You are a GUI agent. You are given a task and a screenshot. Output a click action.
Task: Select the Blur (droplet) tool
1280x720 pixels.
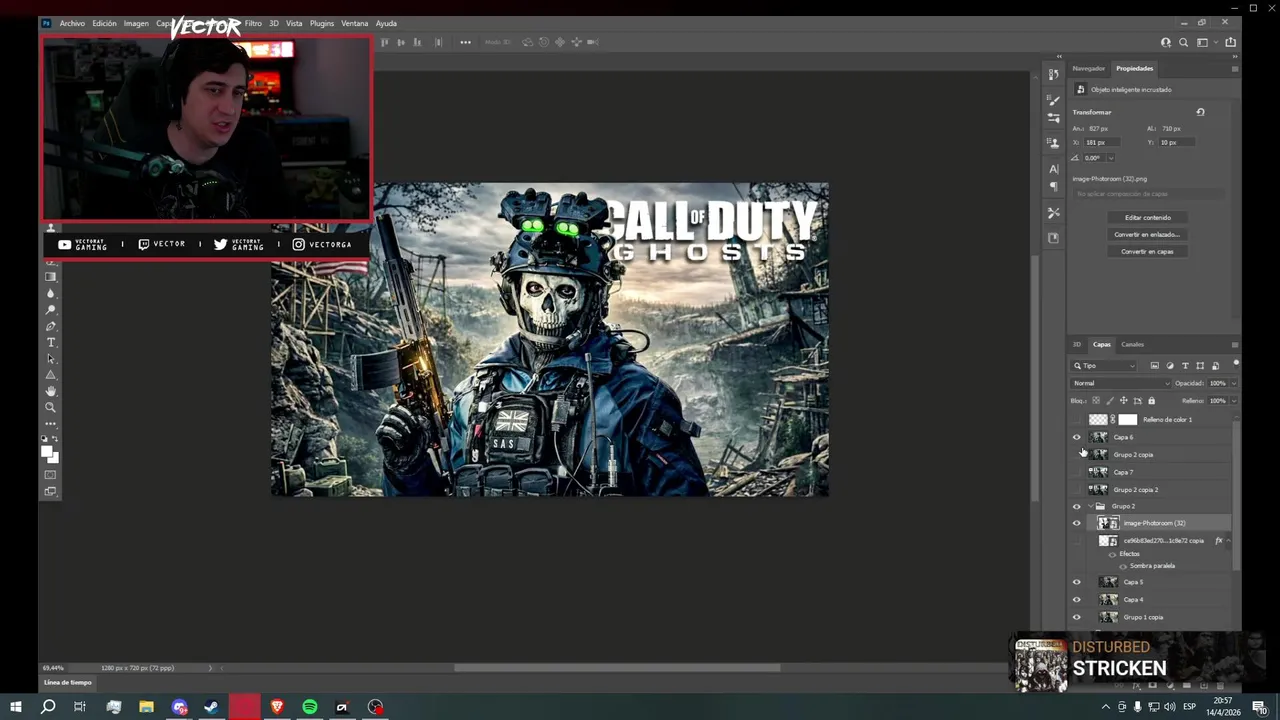pos(51,293)
